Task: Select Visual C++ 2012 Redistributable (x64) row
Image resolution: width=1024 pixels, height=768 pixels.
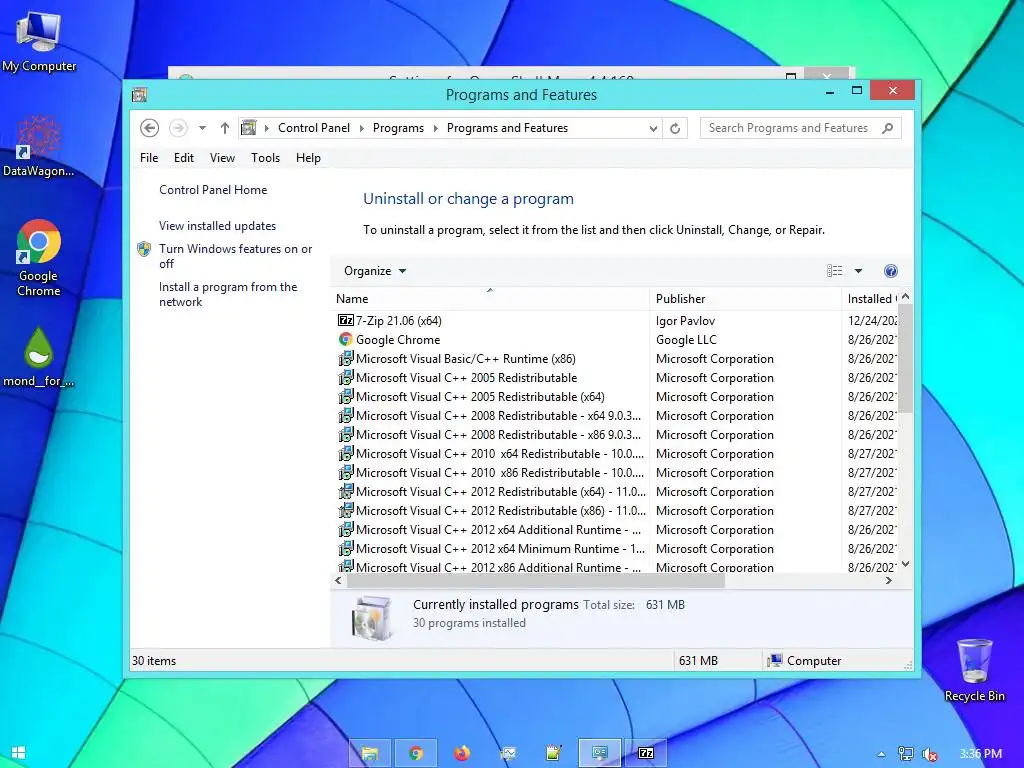Action: coord(616,491)
